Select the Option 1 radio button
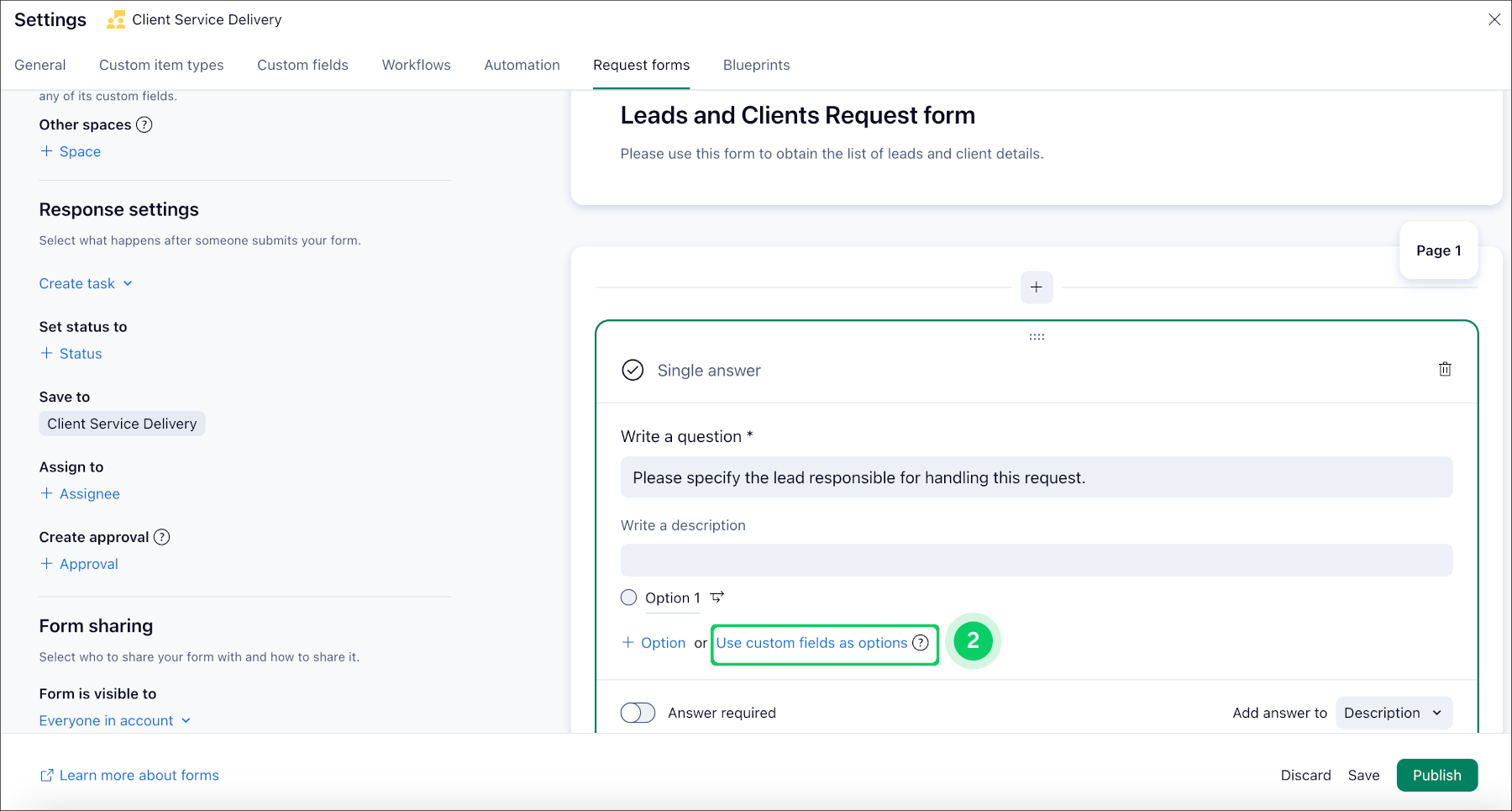Viewport: 1512px width, 811px height. tap(628, 597)
